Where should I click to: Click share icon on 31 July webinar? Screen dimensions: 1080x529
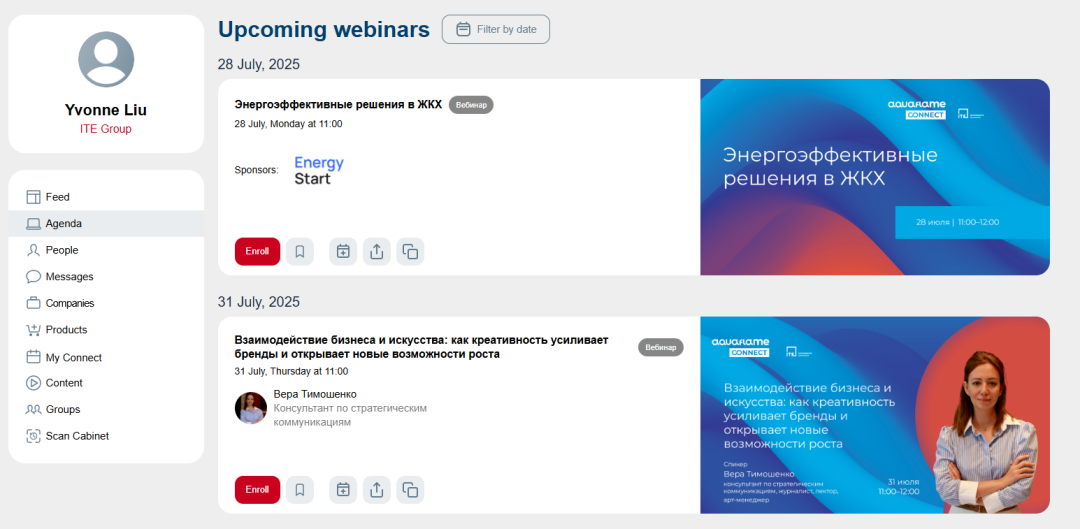(376, 490)
